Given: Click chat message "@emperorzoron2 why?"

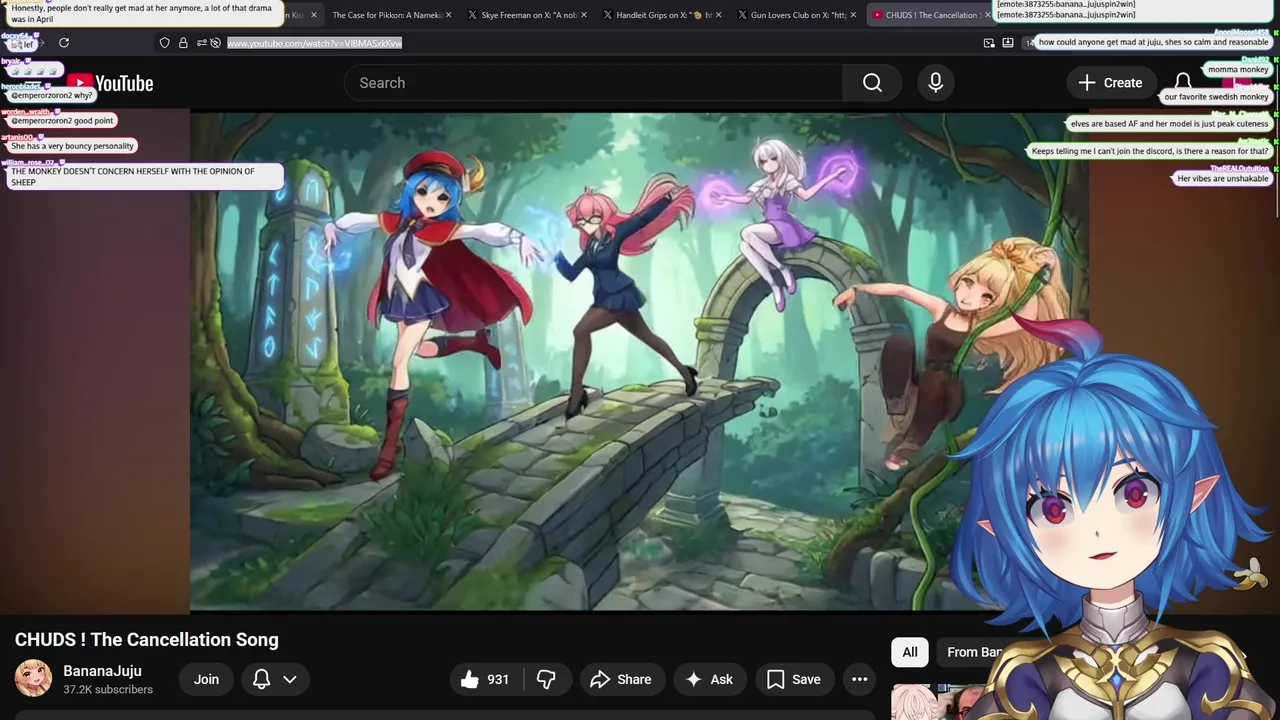Looking at the screenshot, I should tap(52, 96).
